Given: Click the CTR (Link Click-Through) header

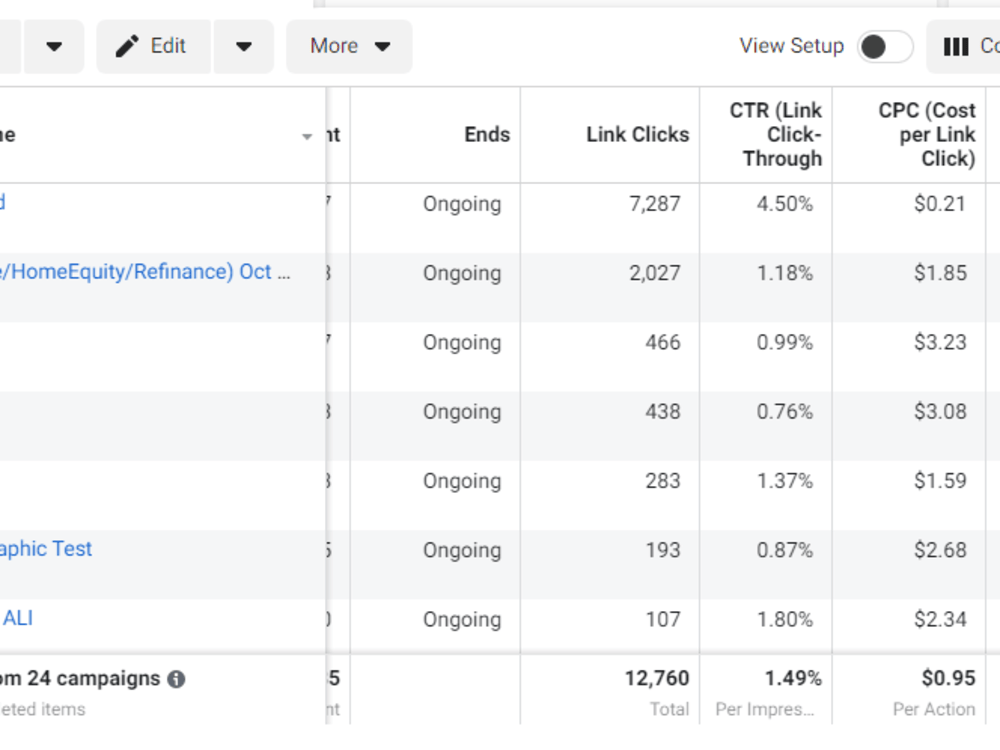Looking at the screenshot, I should click(776, 135).
